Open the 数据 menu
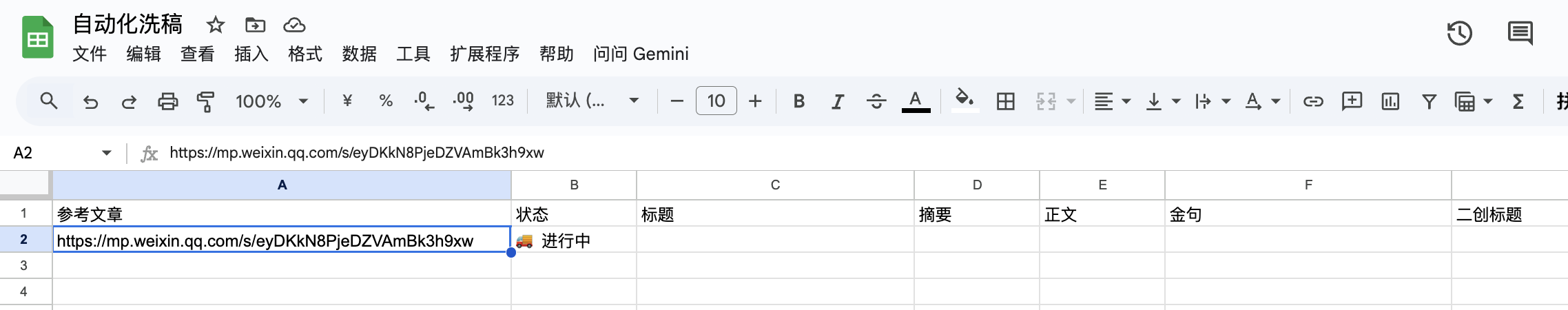This screenshot has height=310, width=1568. coord(359,54)
